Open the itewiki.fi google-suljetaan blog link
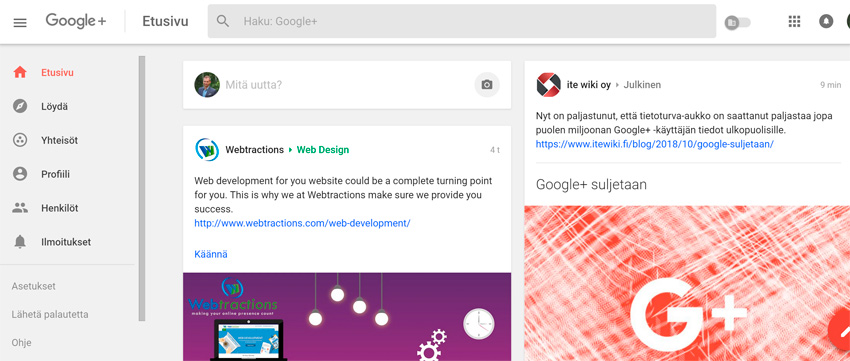The image size is (850, 361). (655, 144)
